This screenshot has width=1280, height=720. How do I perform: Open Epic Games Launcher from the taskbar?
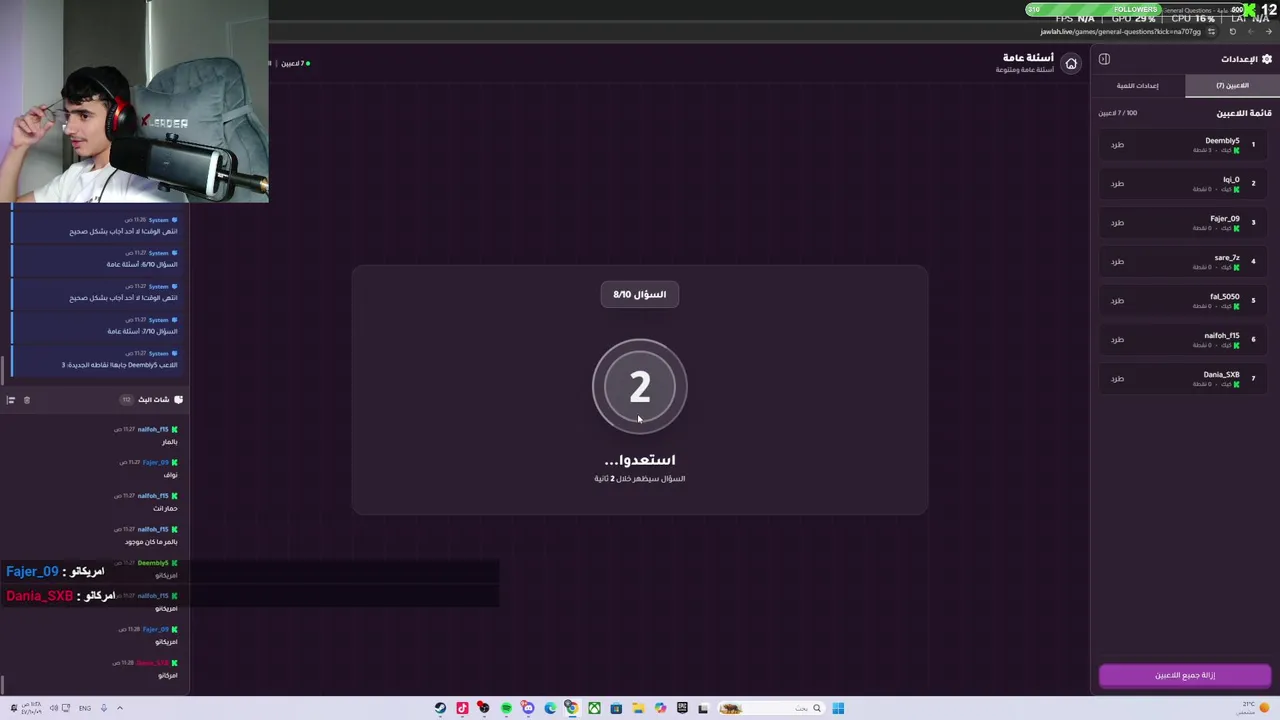point(682,708)
